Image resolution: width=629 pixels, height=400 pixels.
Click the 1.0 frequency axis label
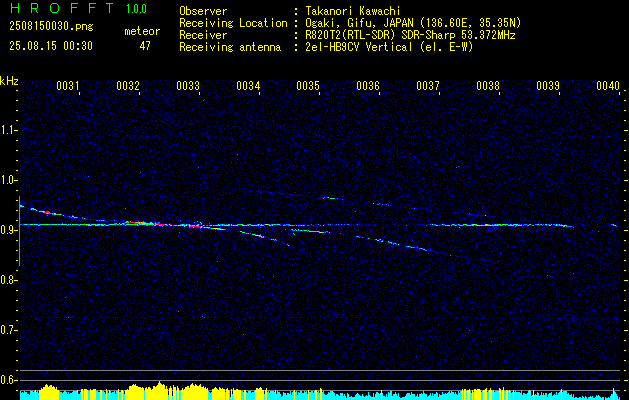(8, 180)
